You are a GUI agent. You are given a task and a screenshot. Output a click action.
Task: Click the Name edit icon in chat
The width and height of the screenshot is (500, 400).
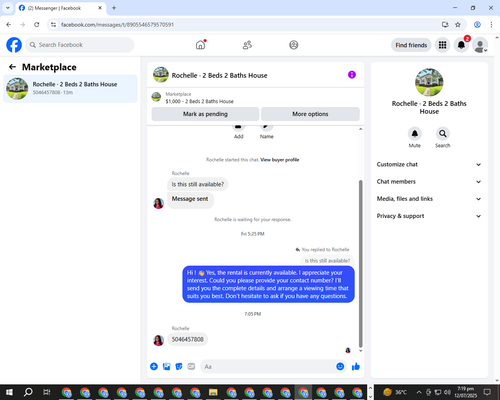pos(266,127)
